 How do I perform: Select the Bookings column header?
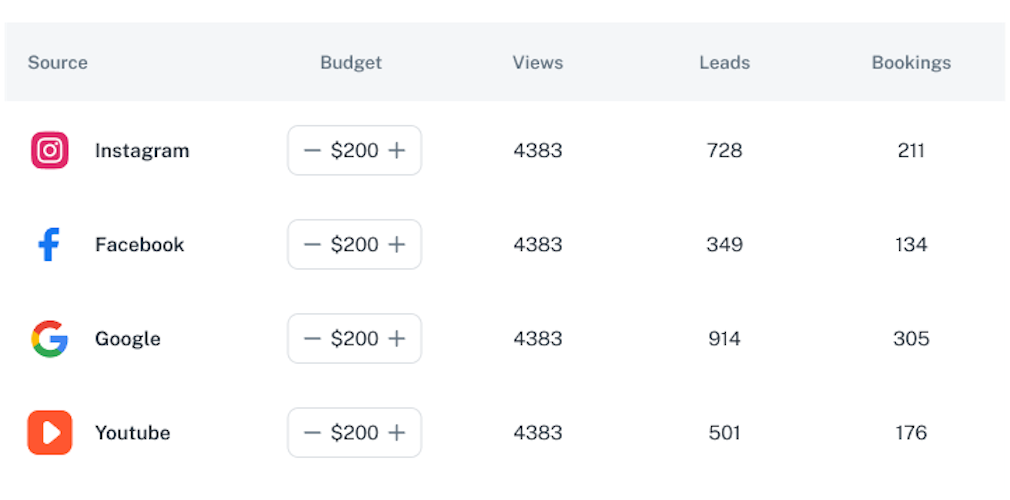tap(911, 62)
